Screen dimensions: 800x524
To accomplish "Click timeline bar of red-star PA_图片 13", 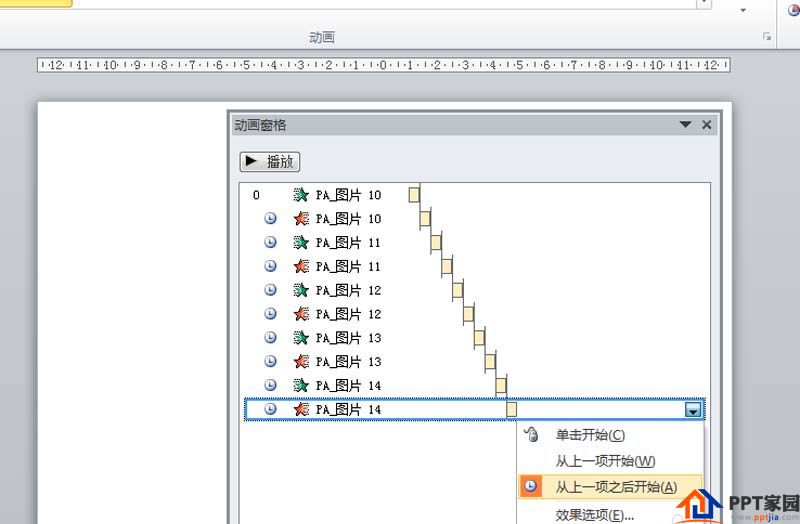I will coord(490,361).
